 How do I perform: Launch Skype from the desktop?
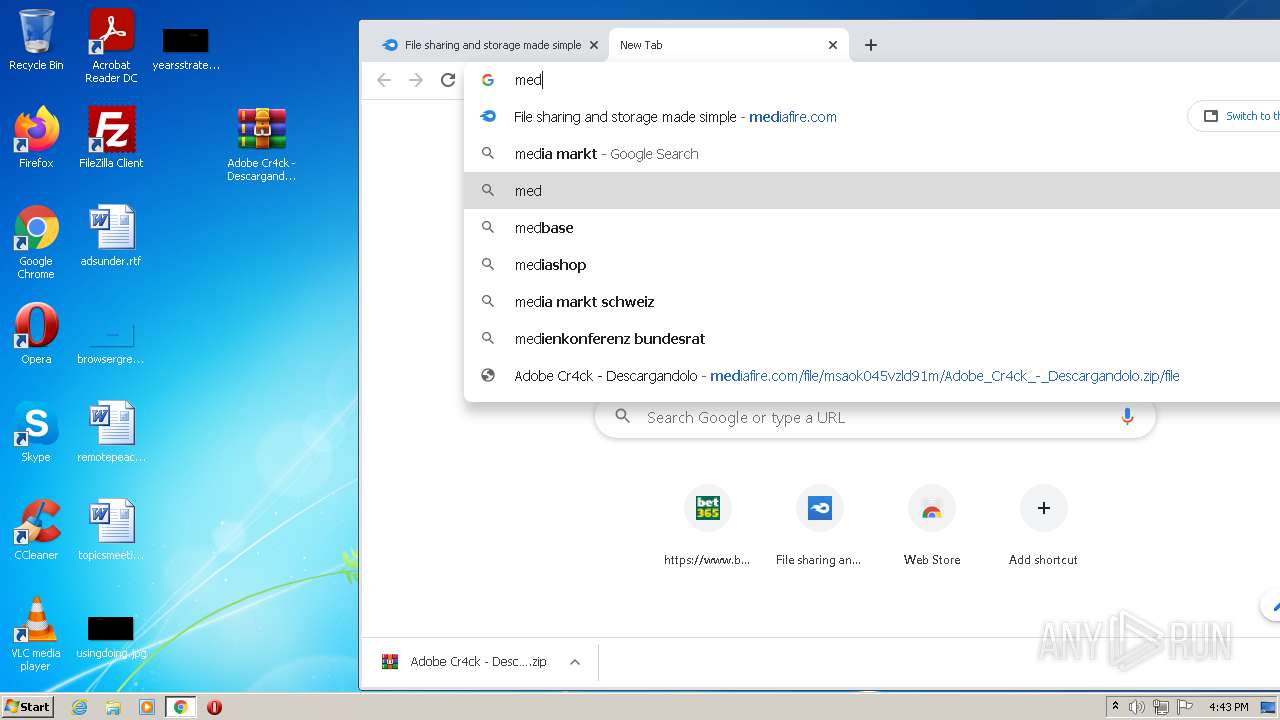pyautogui.click(x=36, y=432)
